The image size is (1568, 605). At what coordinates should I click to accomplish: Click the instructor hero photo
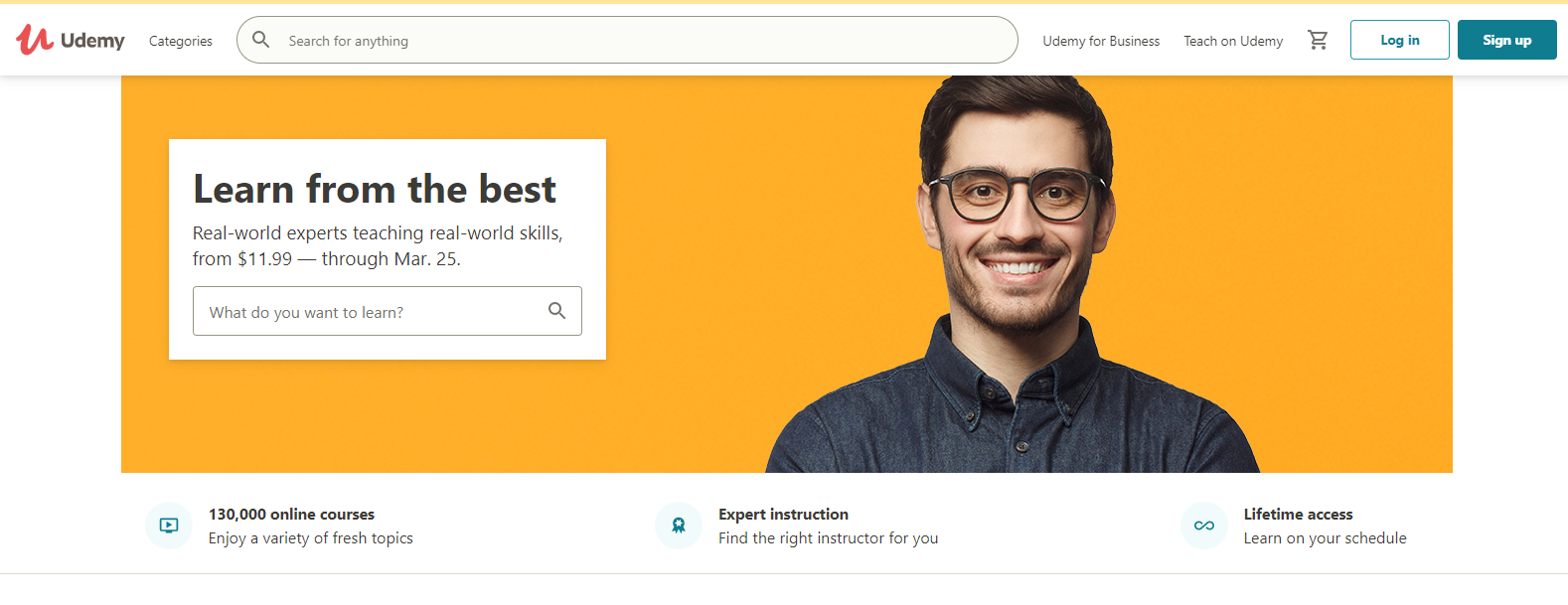(x=1014, y=274)
